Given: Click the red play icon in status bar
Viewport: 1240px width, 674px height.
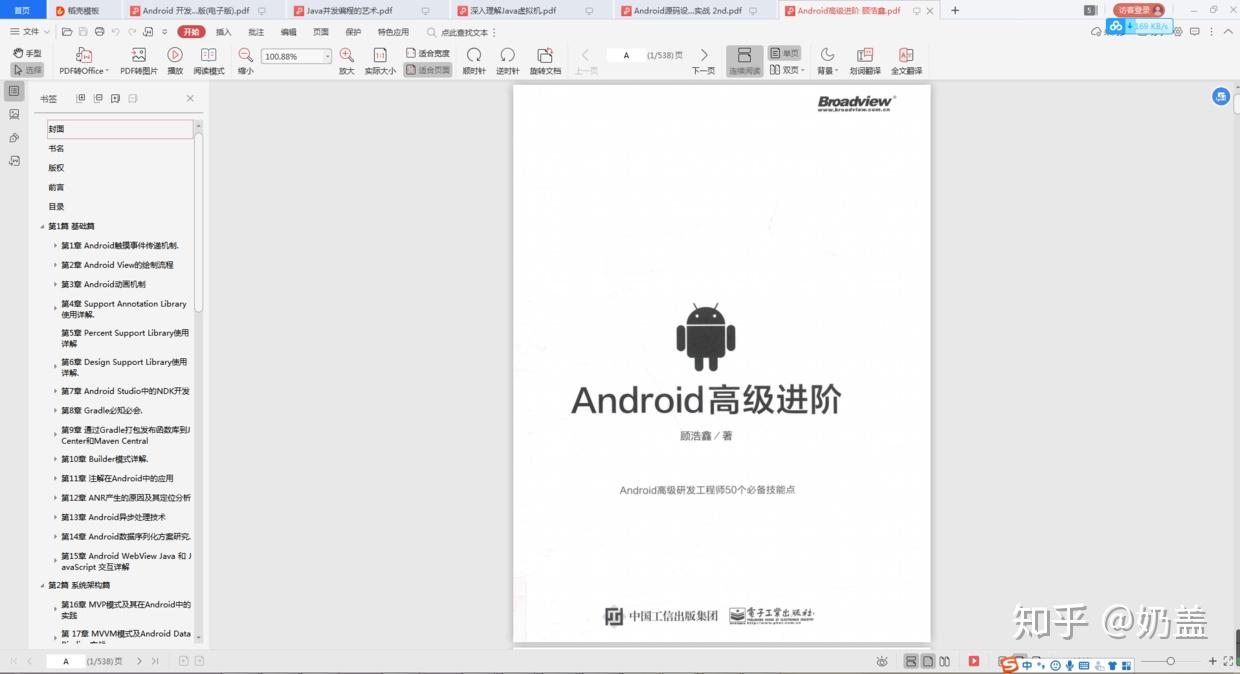Looking at the screenshot, I should pyautogui.click(x=974, y=661).
